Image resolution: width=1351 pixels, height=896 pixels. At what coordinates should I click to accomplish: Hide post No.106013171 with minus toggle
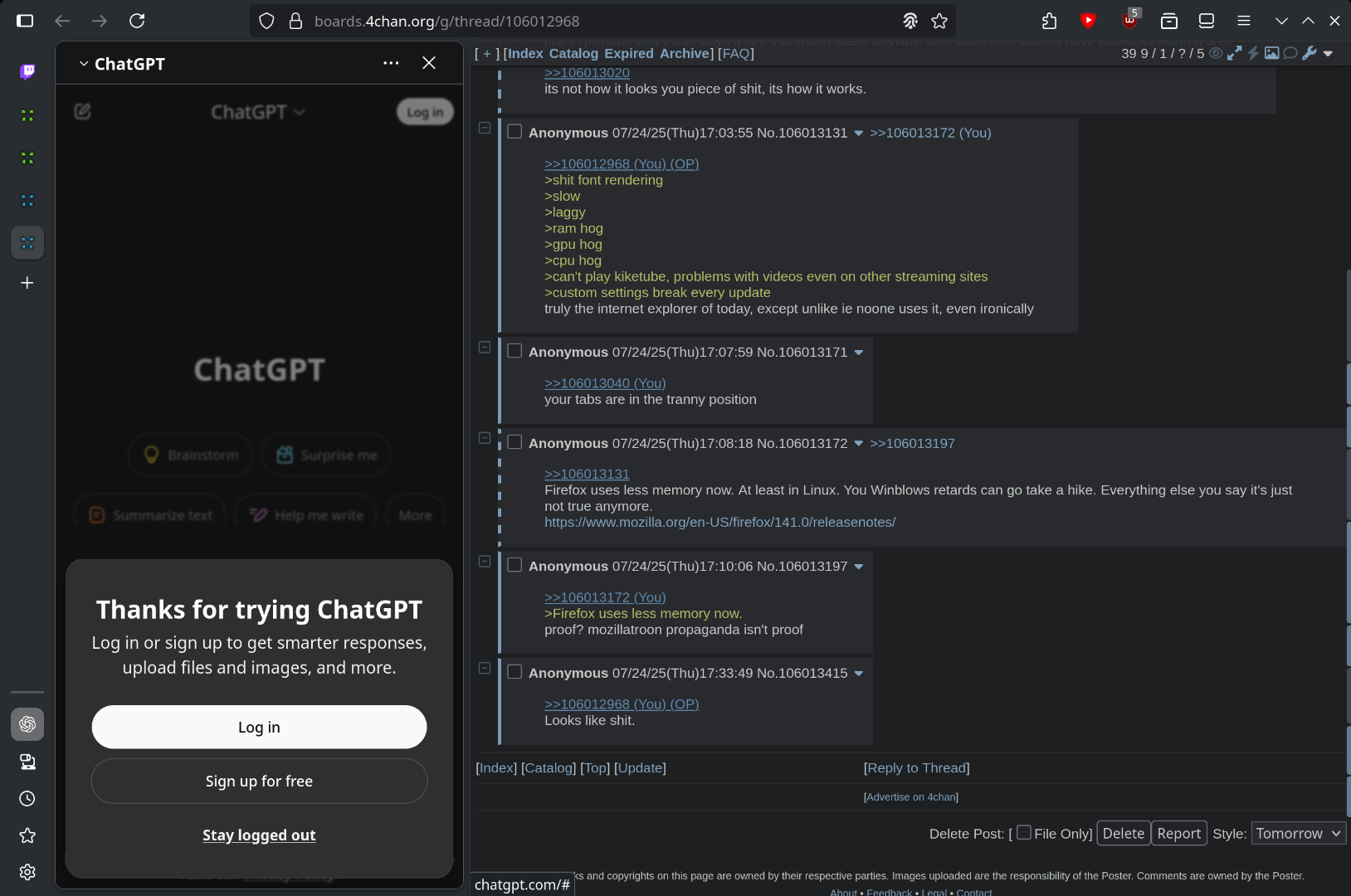[x=485, y=347]
